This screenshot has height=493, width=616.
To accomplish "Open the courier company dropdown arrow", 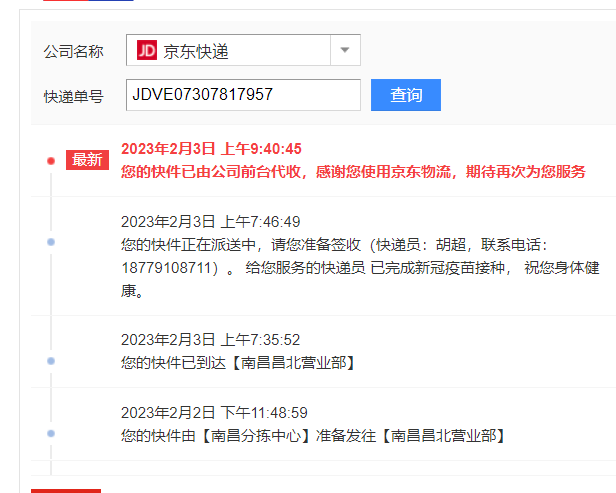I will click(345, 50).
